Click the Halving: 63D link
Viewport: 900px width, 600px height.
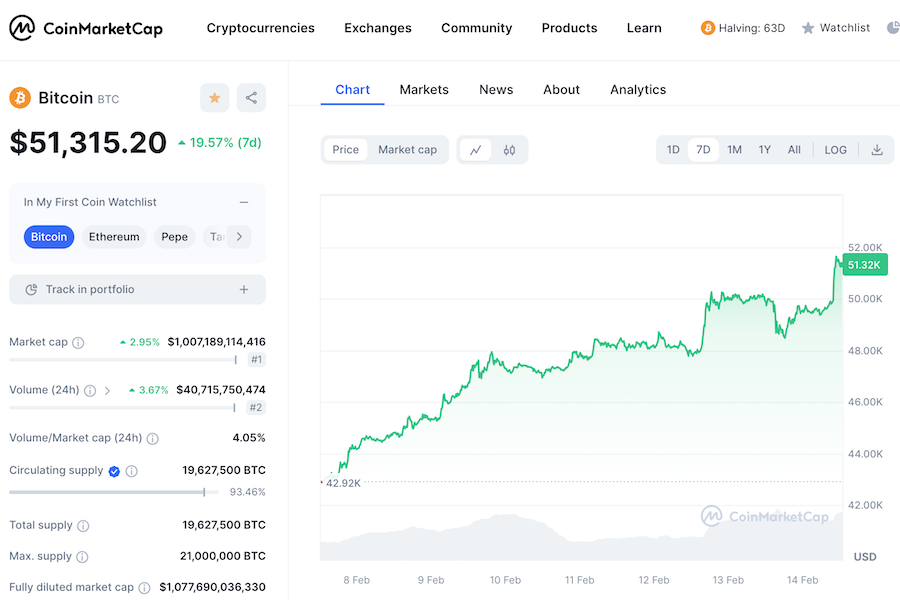pos(751,28)
